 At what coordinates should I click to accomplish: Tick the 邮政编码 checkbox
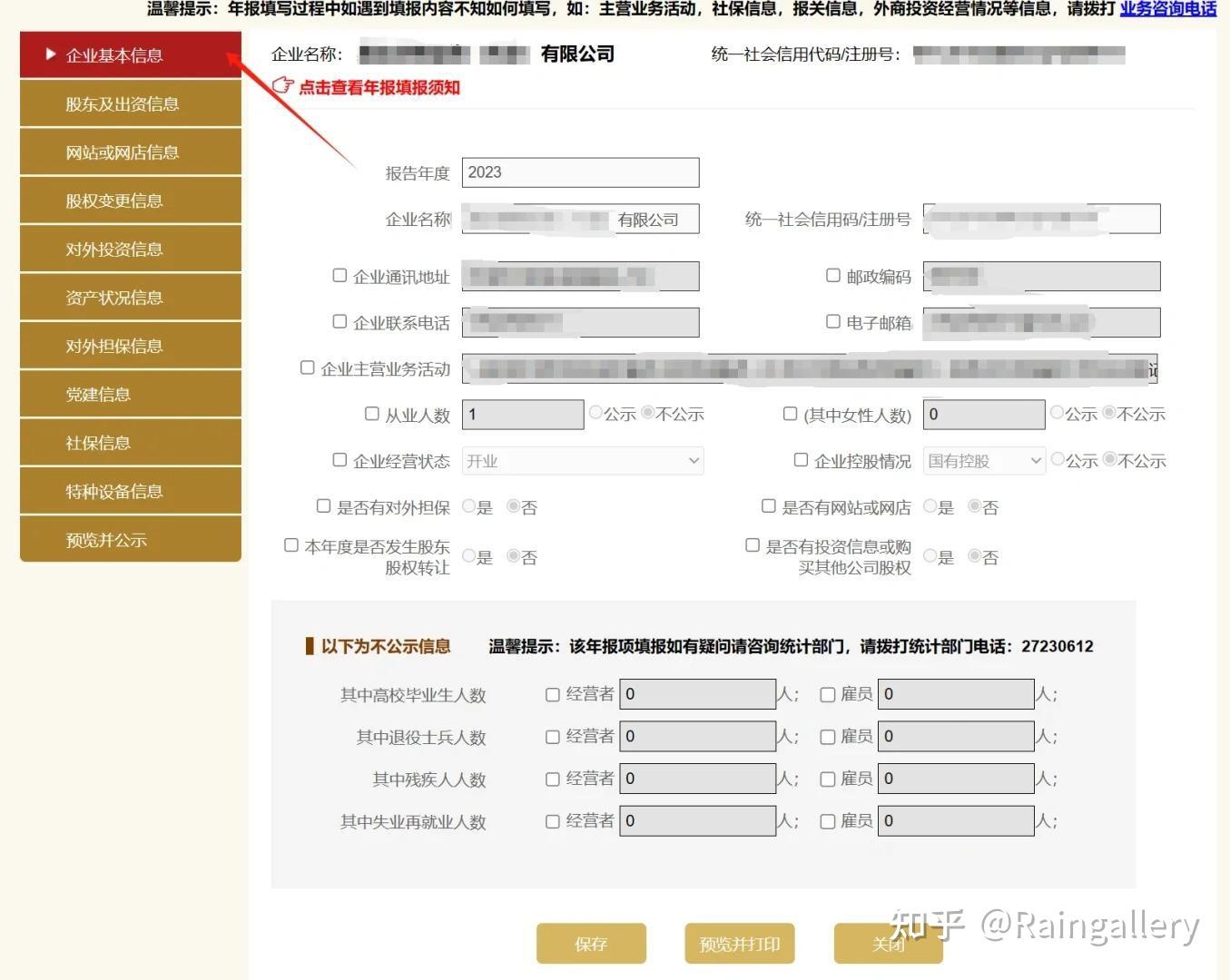[x=833, y=275]
